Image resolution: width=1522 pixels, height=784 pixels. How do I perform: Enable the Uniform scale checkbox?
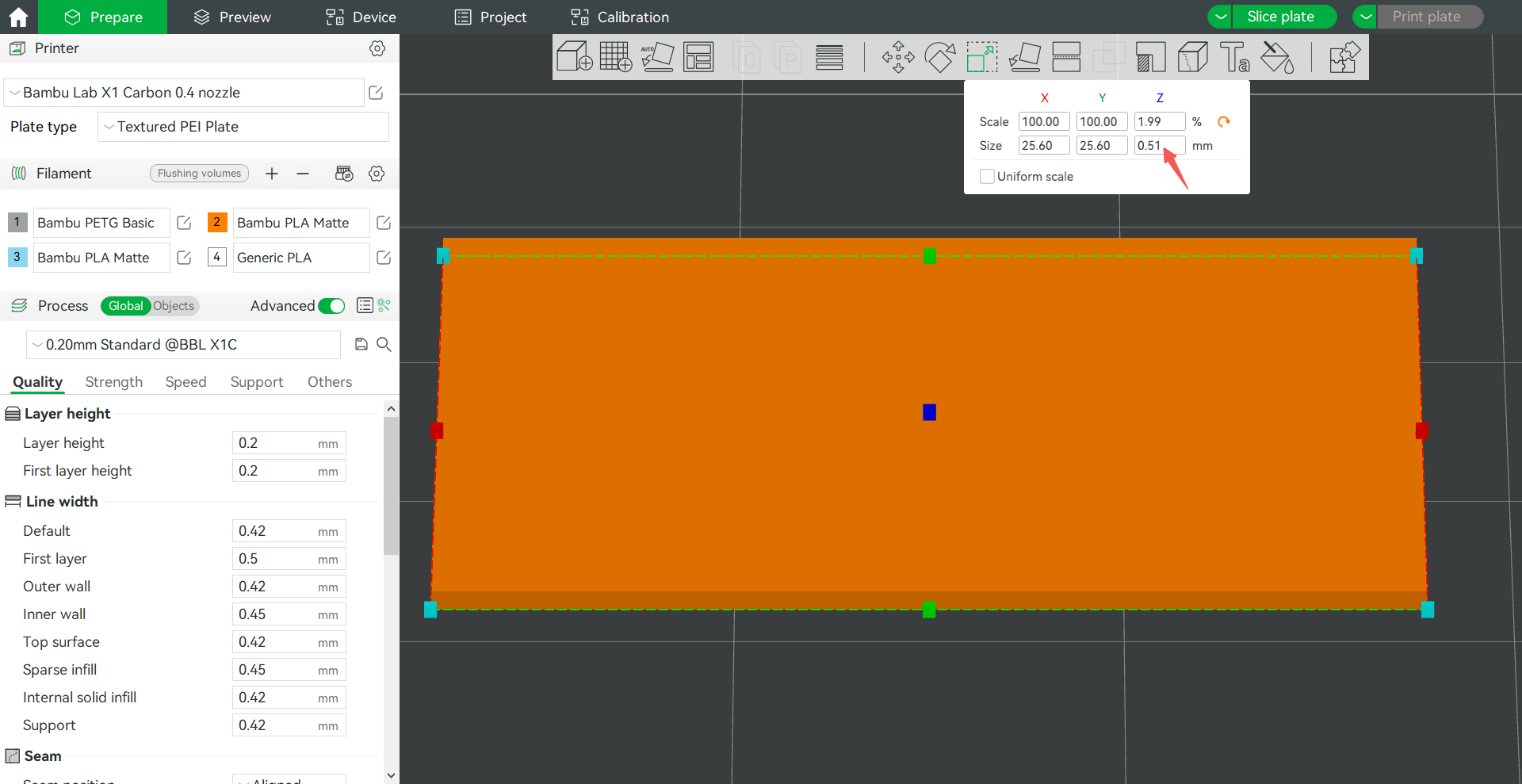(x=987, y=176)
